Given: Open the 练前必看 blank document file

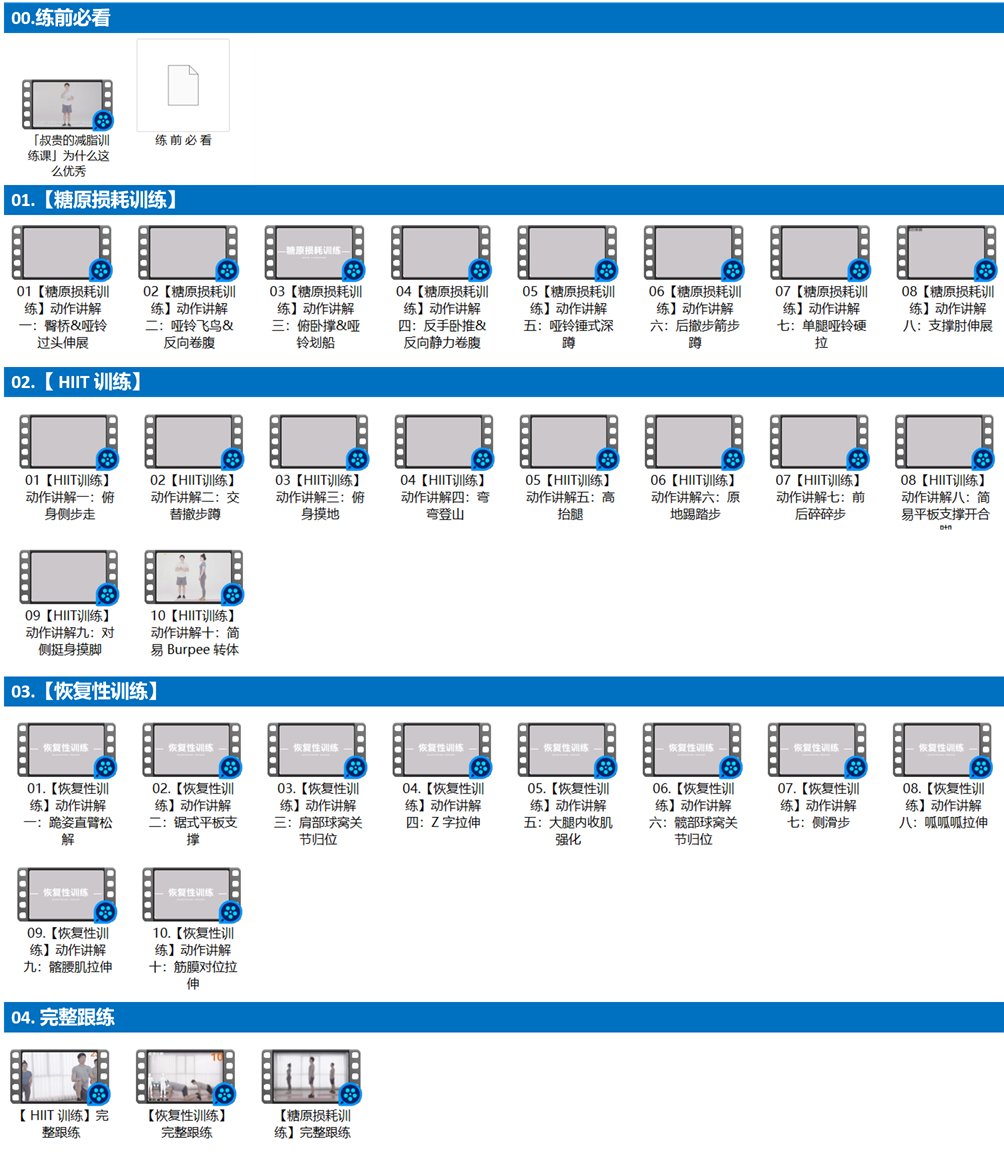Looking at the screenshot, I should coord(183,86).
